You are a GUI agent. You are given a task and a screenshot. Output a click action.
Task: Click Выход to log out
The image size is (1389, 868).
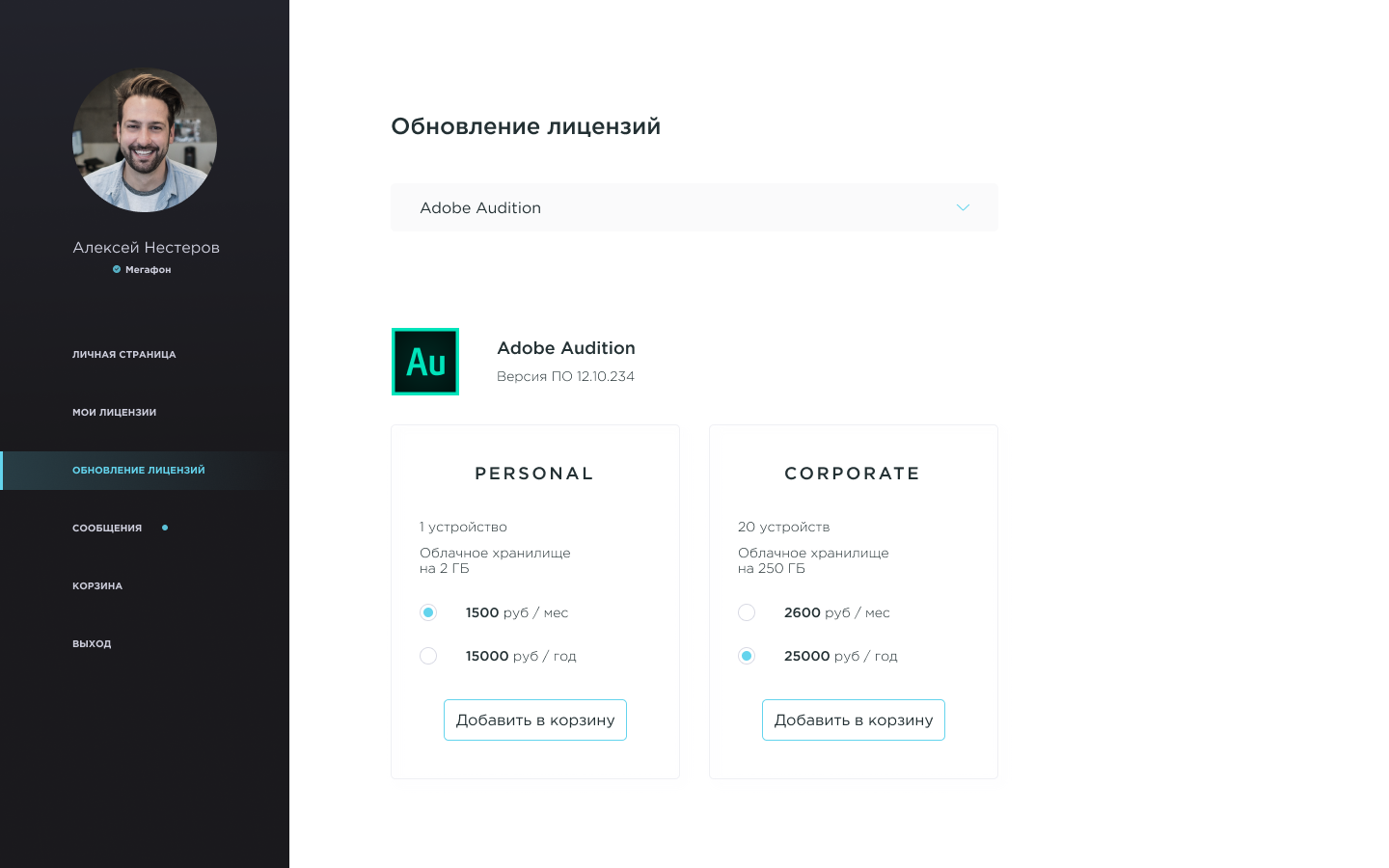point(92,644)
